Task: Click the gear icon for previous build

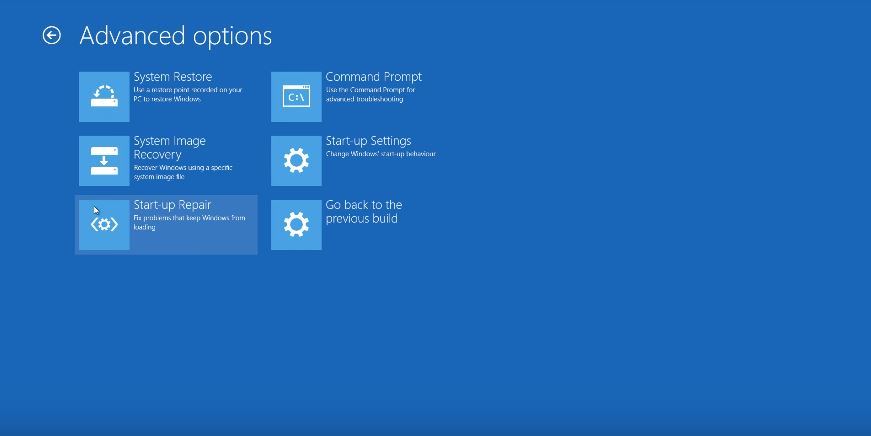Action: click(x=296, y=225)
